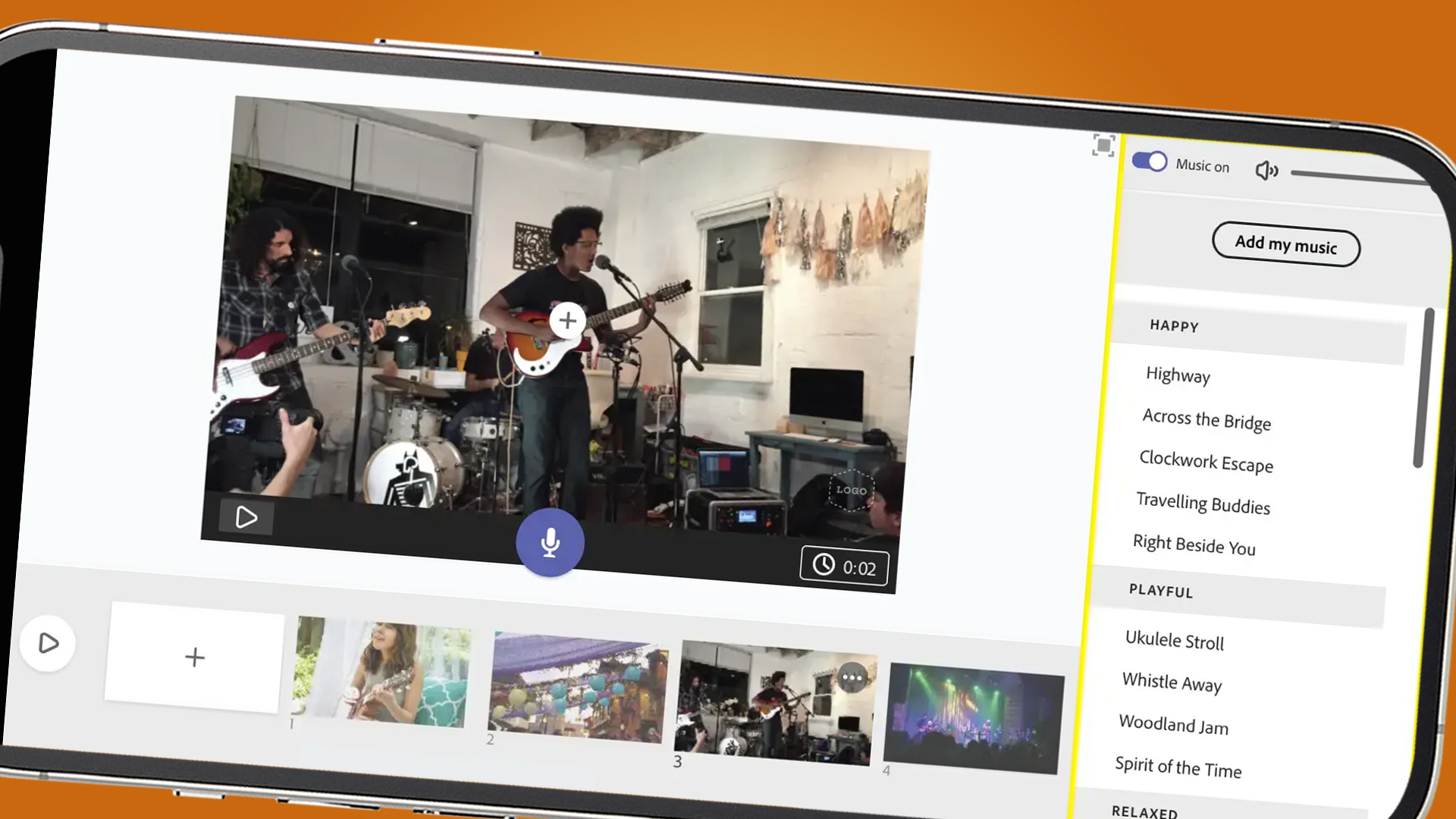The image size is (1456, 819).
Task: Select Highway from HAPPY category
Action: point(1177,376)
